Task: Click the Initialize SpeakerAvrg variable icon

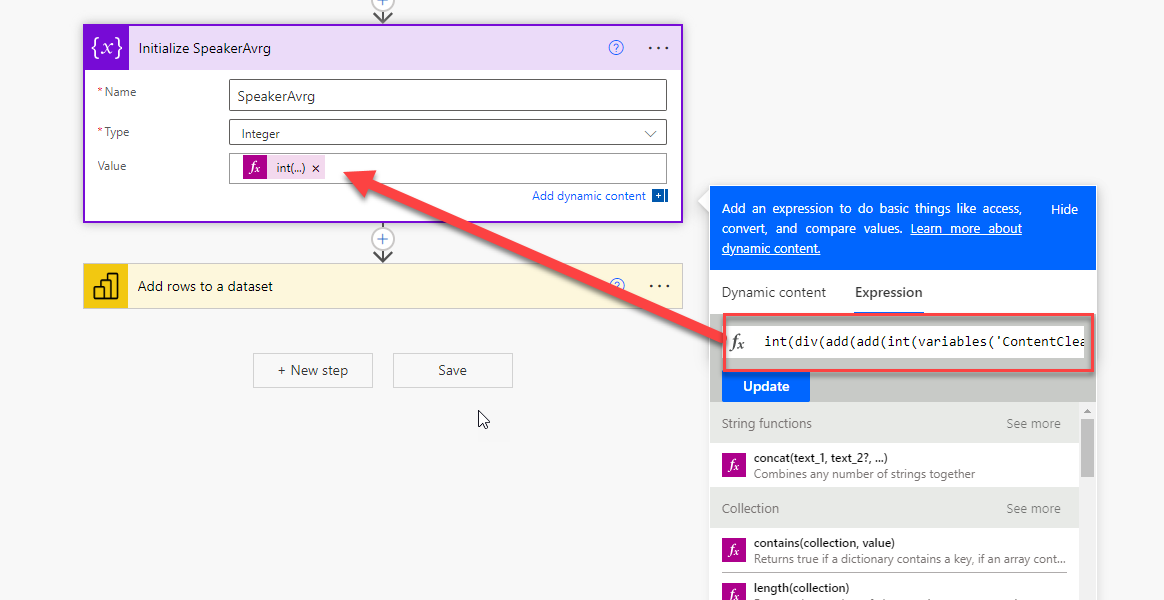Action: (x=107, y=48)
